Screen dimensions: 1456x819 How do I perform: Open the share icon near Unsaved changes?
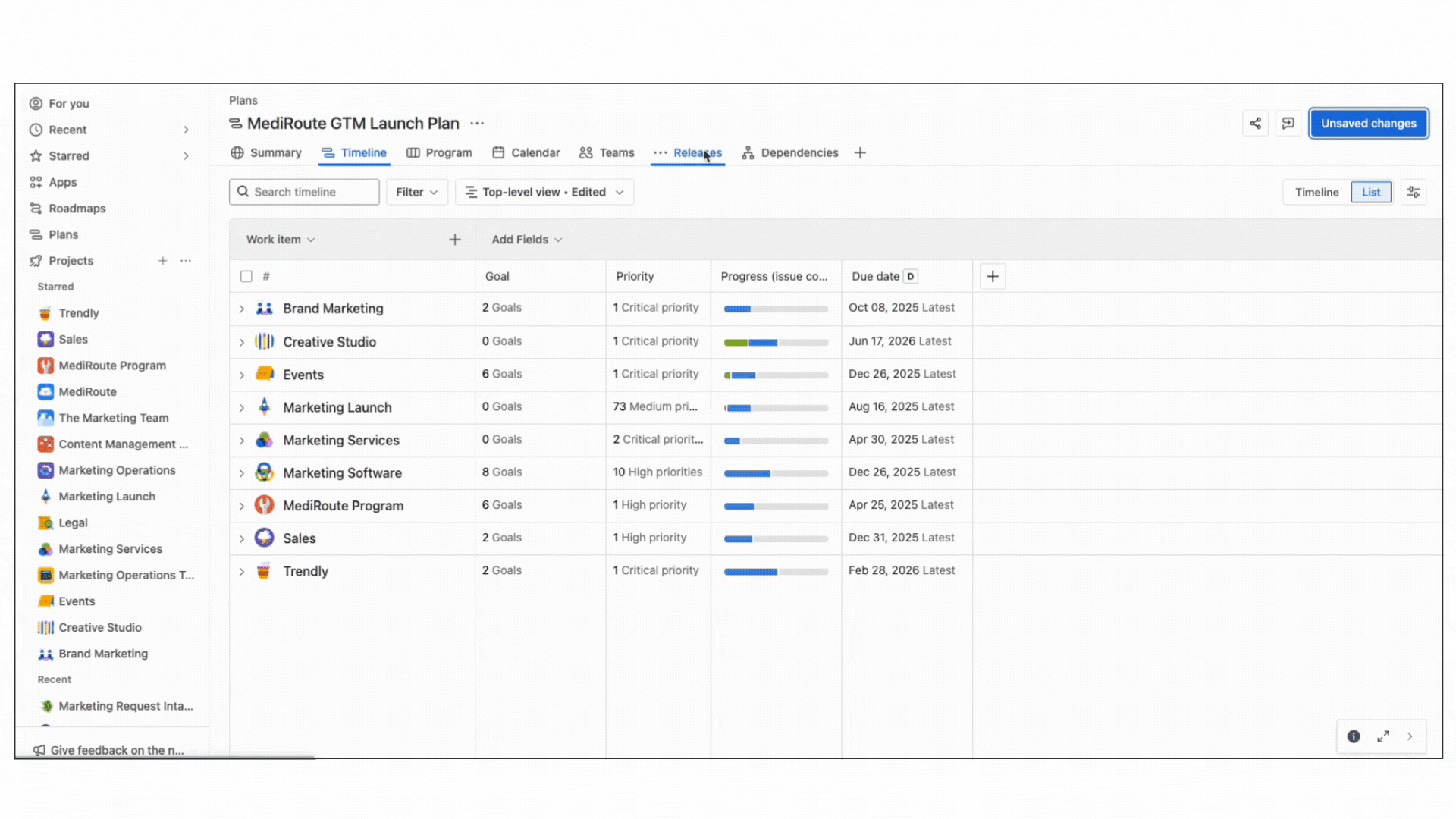(x=1255, y=123)
